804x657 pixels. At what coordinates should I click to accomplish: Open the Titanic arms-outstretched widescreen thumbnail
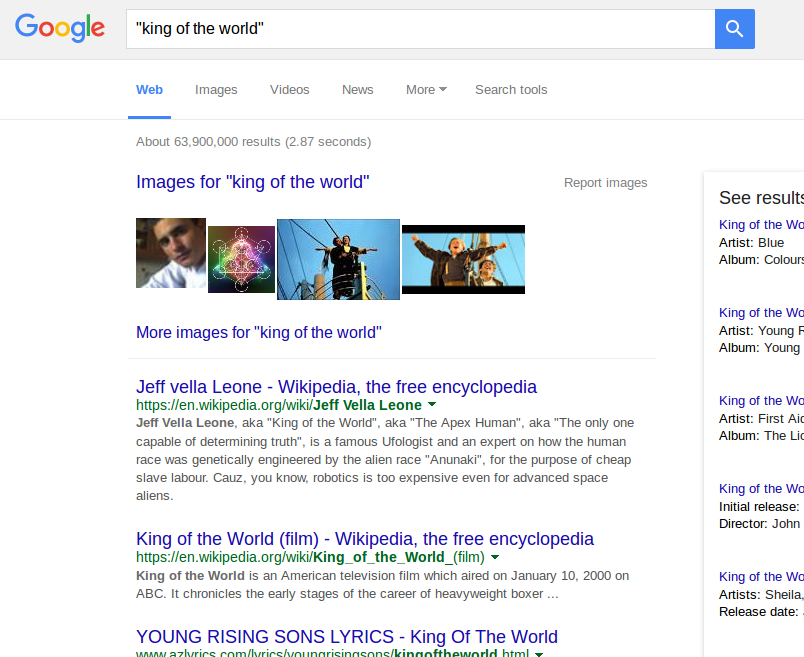(x=464, y=260)
